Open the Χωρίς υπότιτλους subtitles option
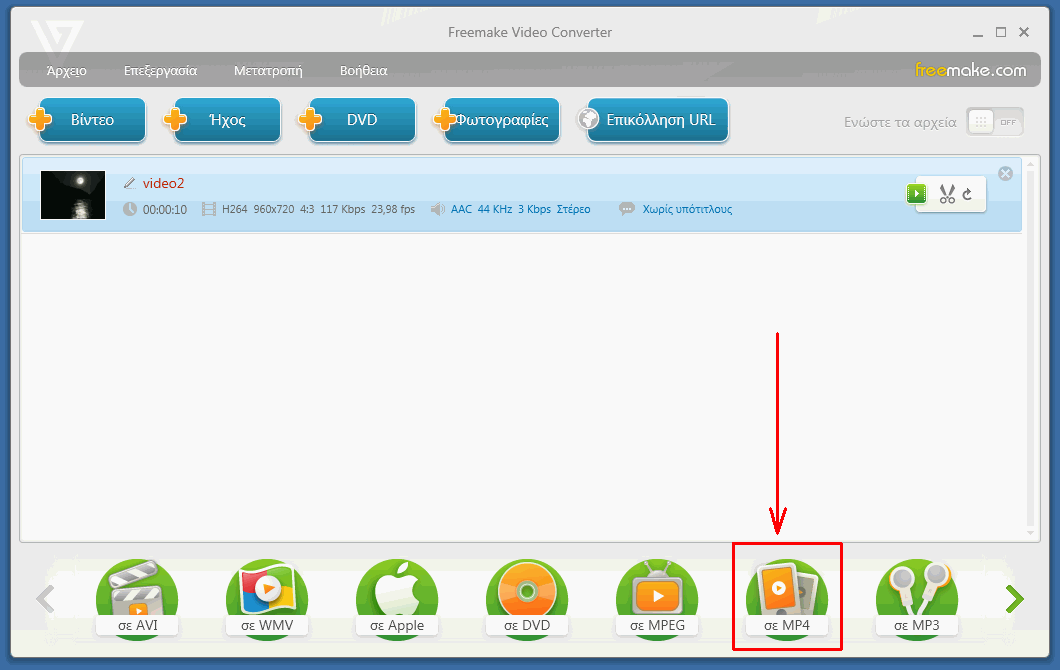The width and height of the screenshot is (1060, 670). 687,209
